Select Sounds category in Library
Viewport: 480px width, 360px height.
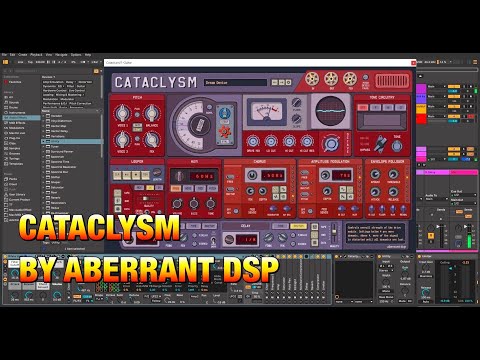14,102
